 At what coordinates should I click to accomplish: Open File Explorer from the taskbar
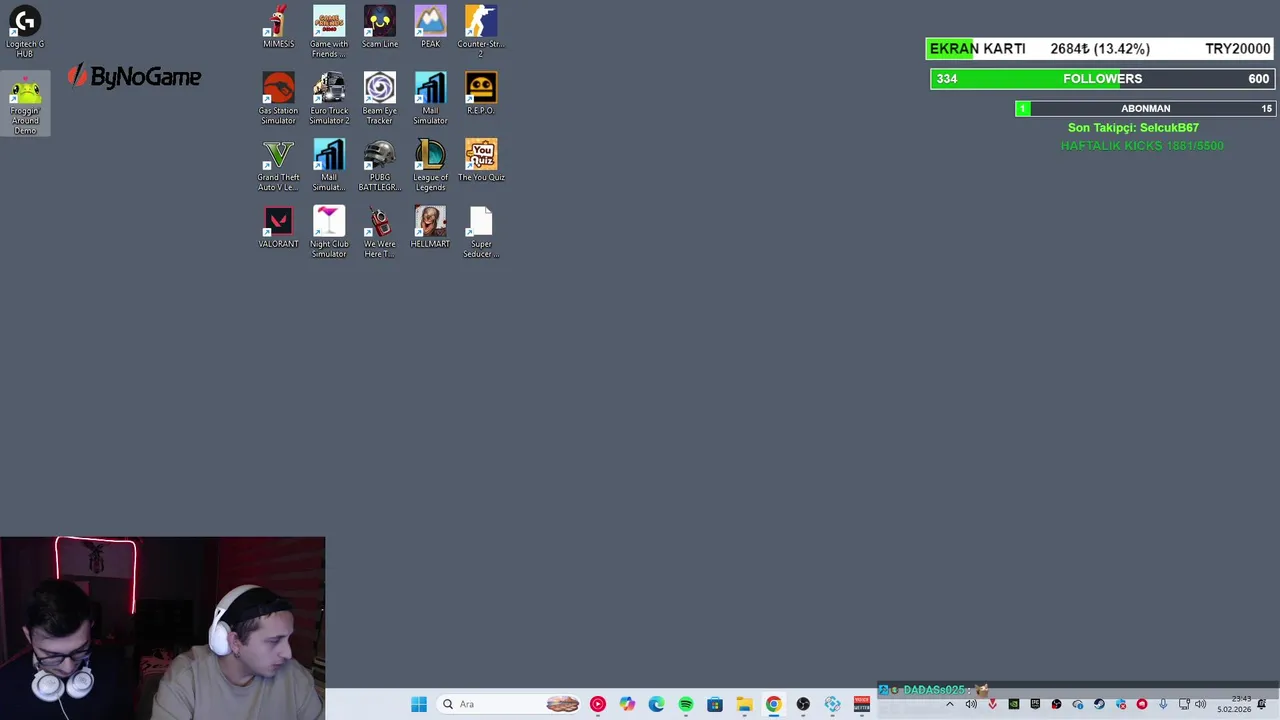point(744,704)
